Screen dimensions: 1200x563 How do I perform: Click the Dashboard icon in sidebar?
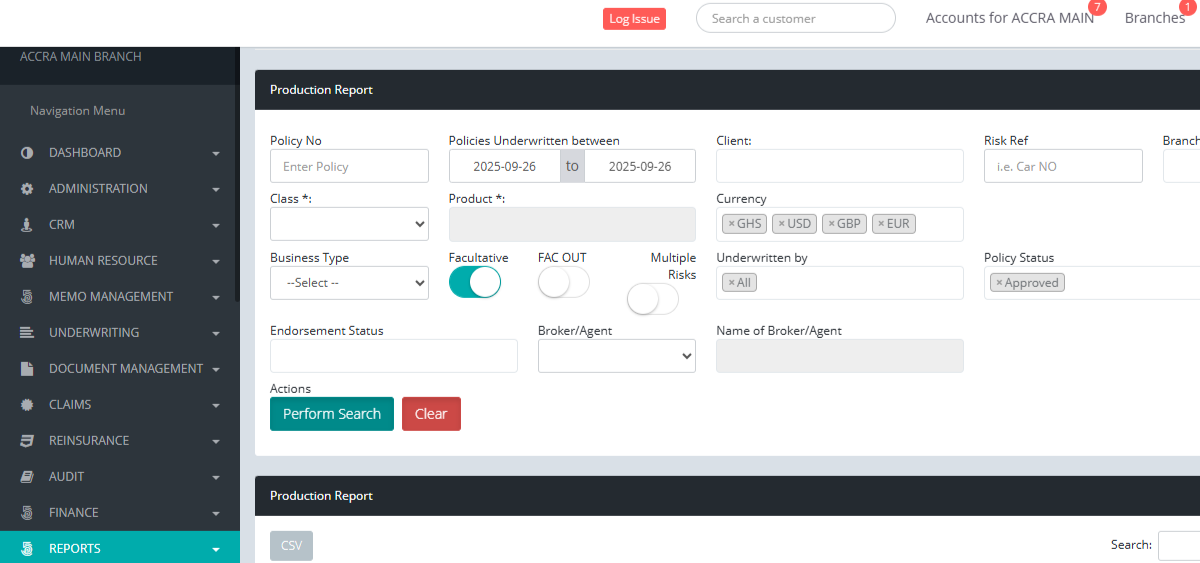tap(27, 153)
